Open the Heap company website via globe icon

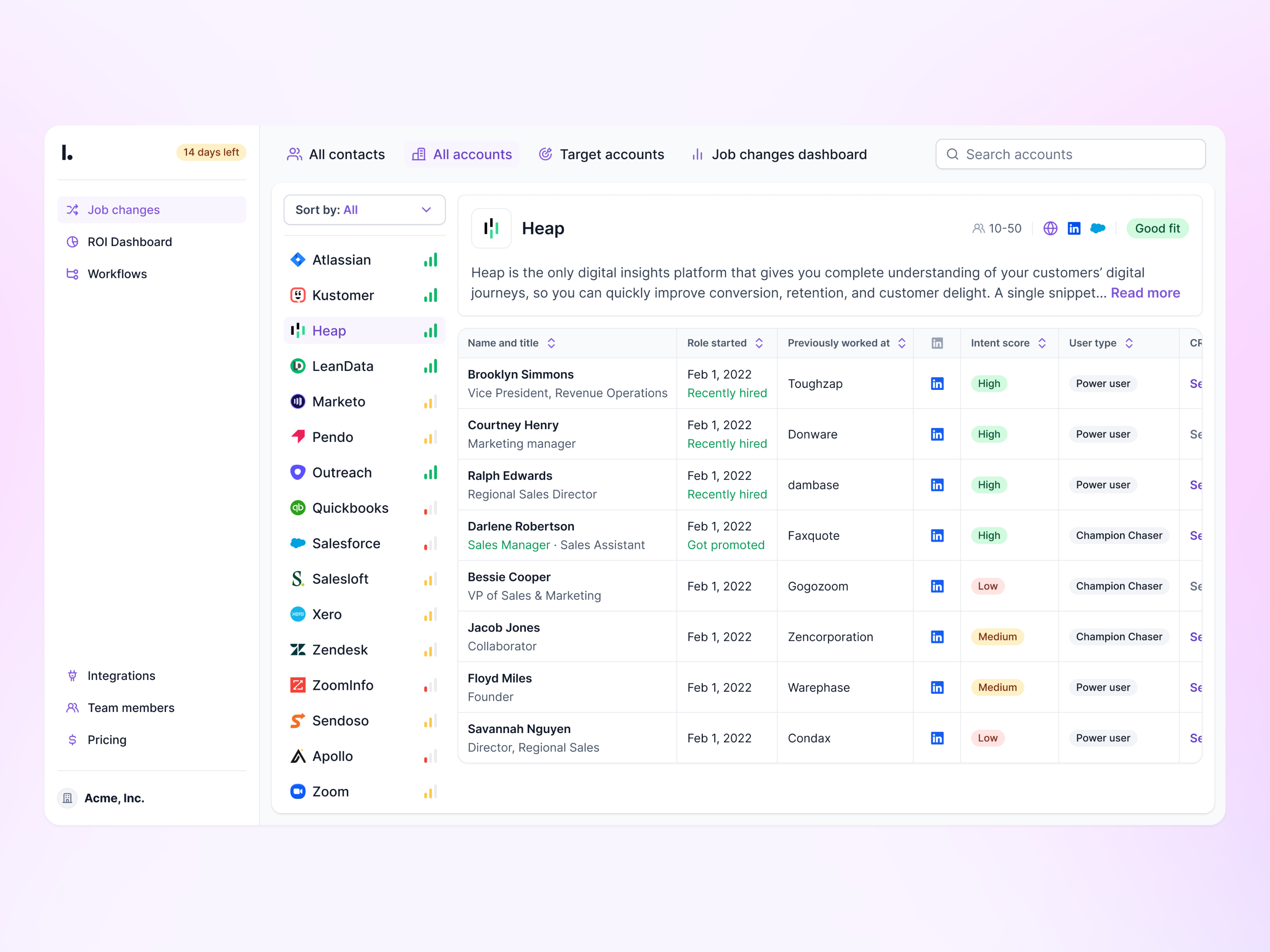(1050, 228)
